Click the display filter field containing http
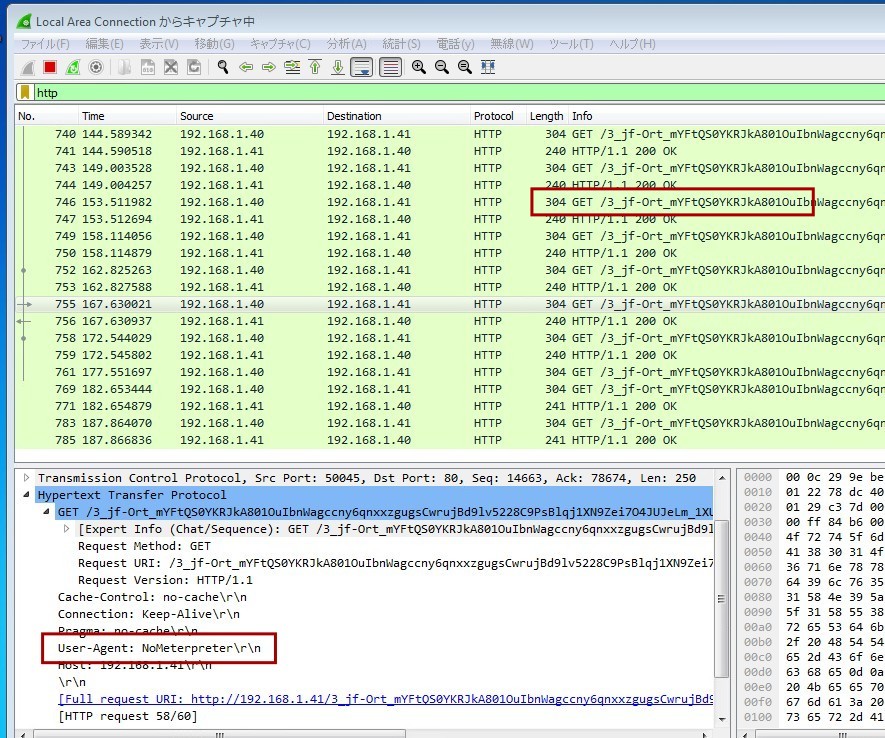885x738 pixels. pos(457,93)
